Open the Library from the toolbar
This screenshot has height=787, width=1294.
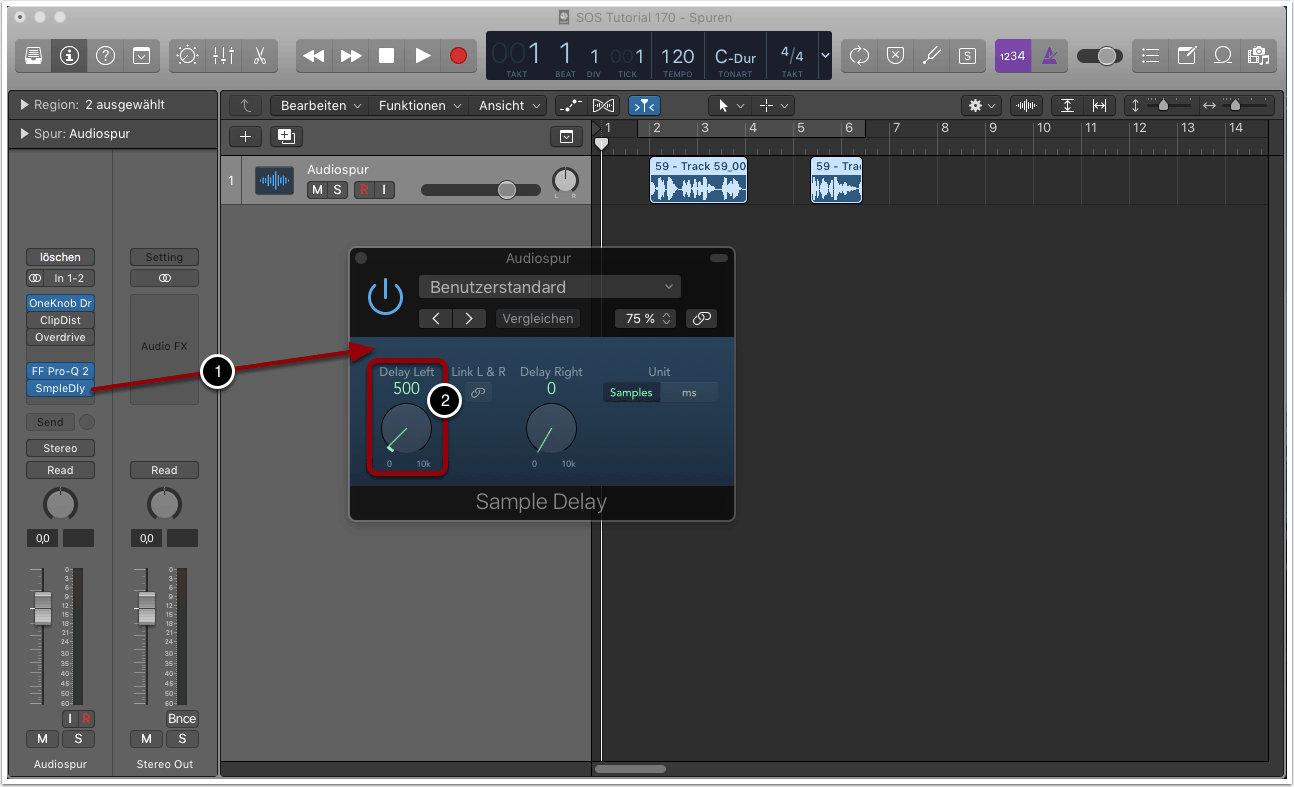pyautogui.click(x=33, y=56)
